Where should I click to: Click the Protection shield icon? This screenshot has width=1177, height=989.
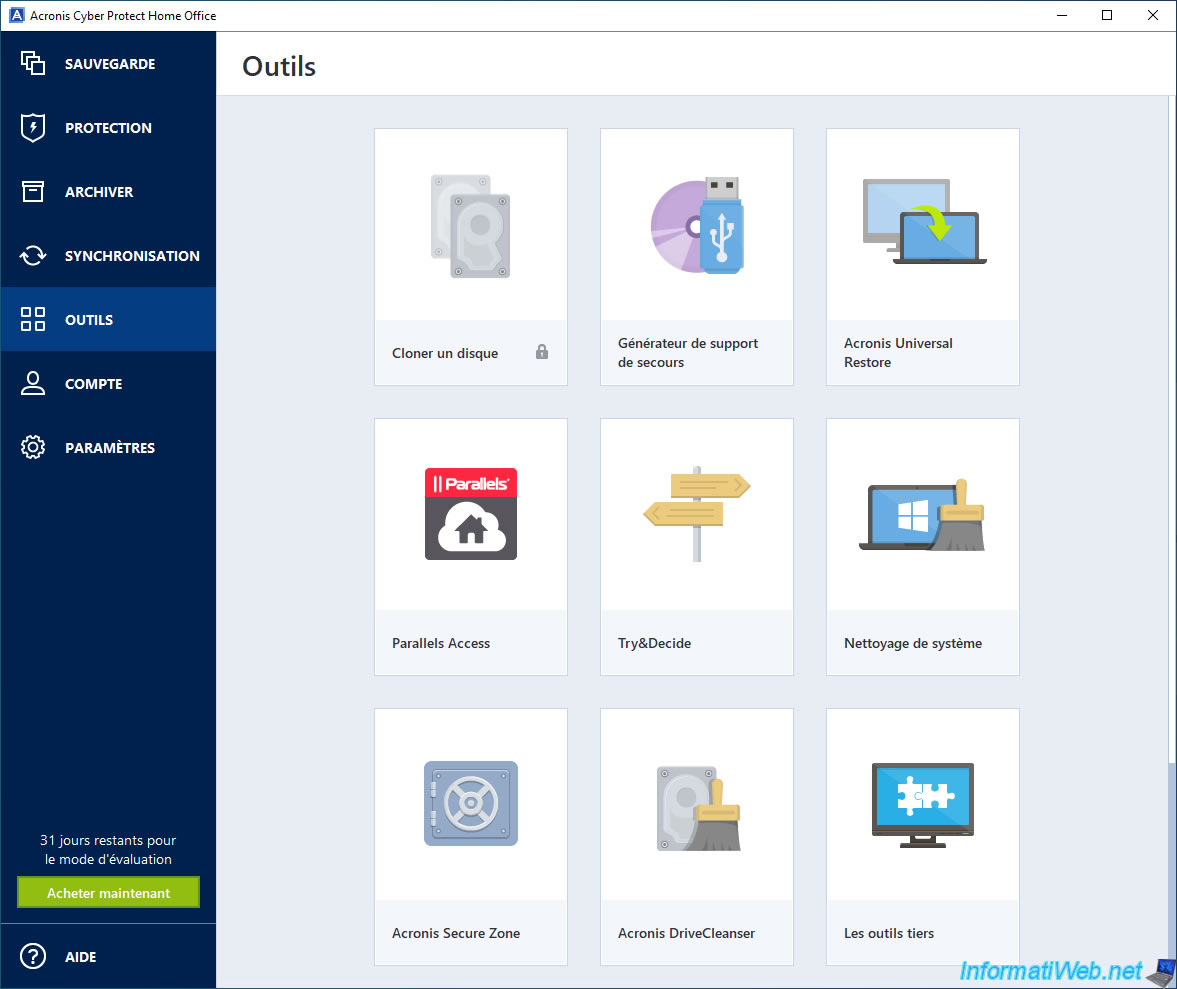coord(33,128)
